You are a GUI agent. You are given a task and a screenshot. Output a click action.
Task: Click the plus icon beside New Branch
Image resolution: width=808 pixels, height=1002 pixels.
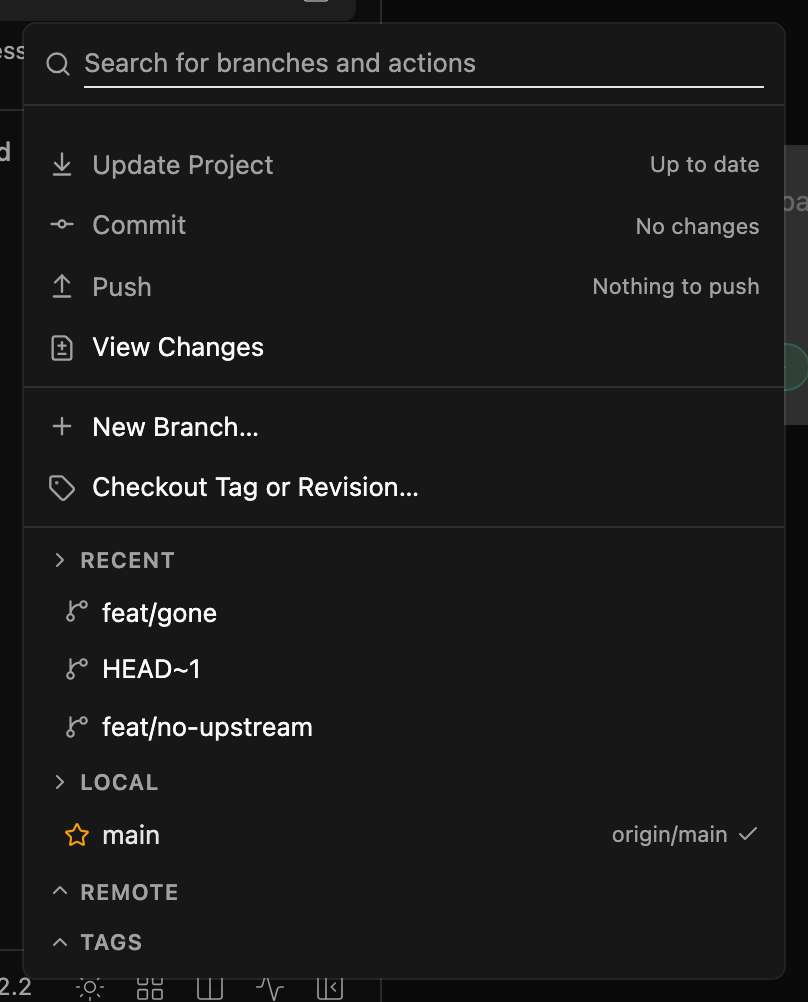click(62, 426)
